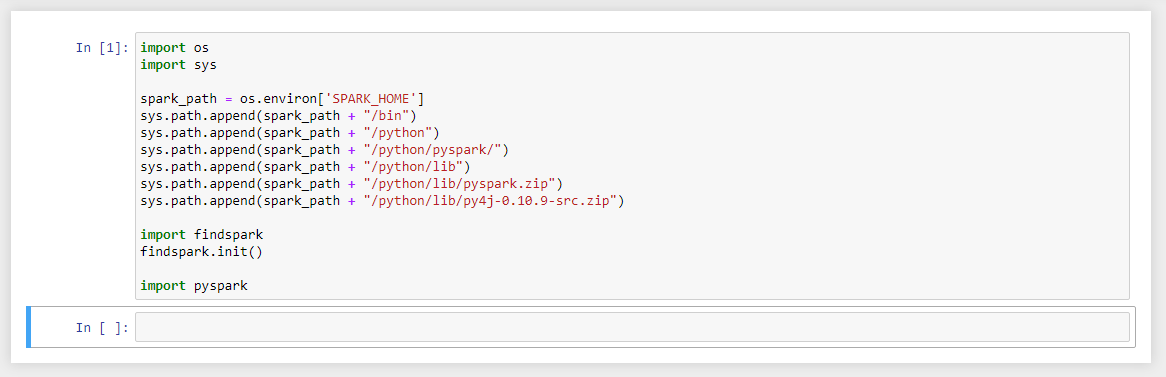Screen dimensions: 1166x377
Task: Click the blank line above 'import findspark'
Action: click(632, 219)
